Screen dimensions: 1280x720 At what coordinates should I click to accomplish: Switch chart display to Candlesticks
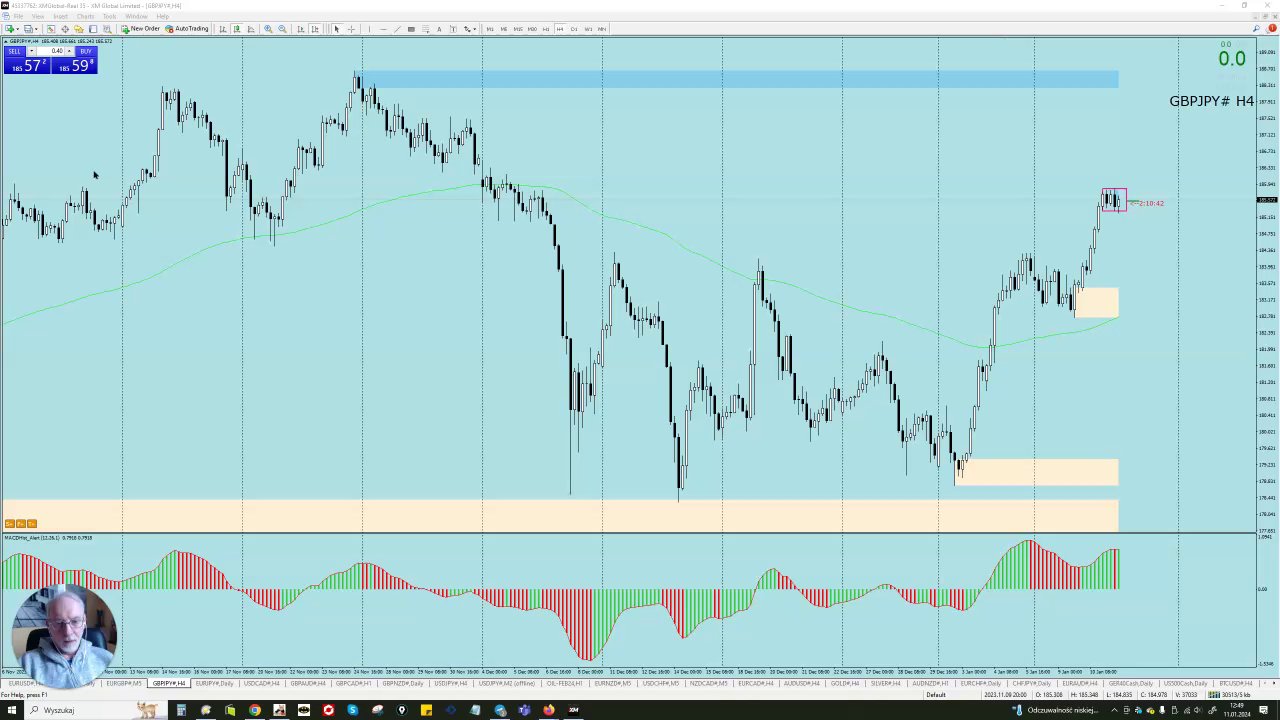tap(236, 29)
